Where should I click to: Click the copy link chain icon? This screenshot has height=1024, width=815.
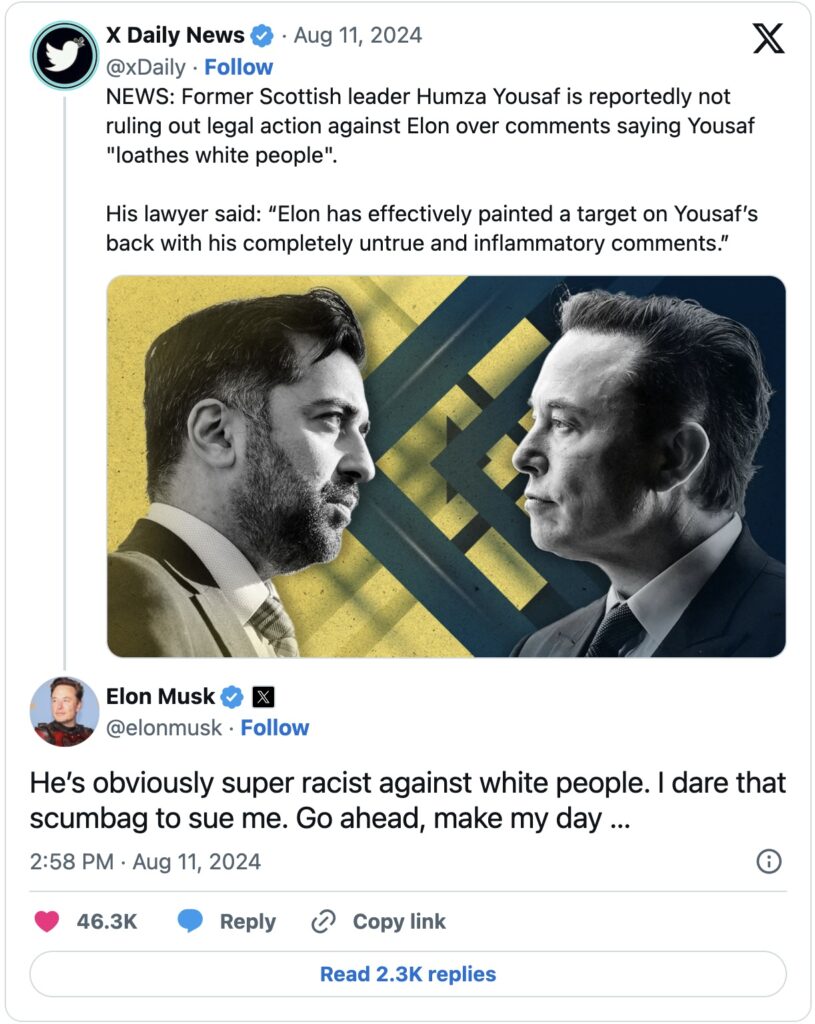click(x=323, y=921)
